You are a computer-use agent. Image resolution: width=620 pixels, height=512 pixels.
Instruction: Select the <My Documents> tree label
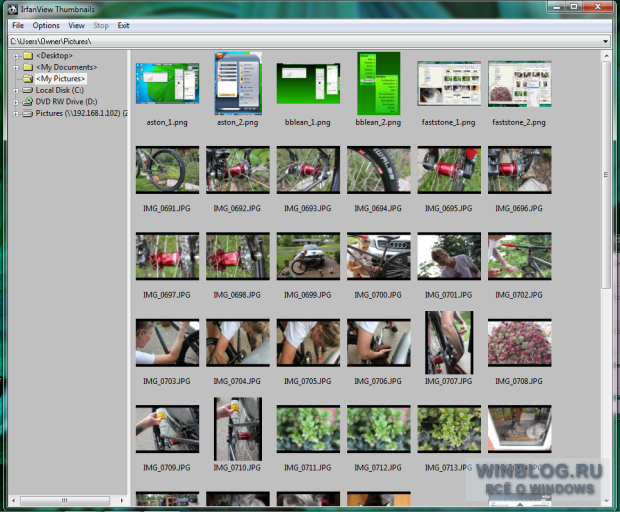66,67
